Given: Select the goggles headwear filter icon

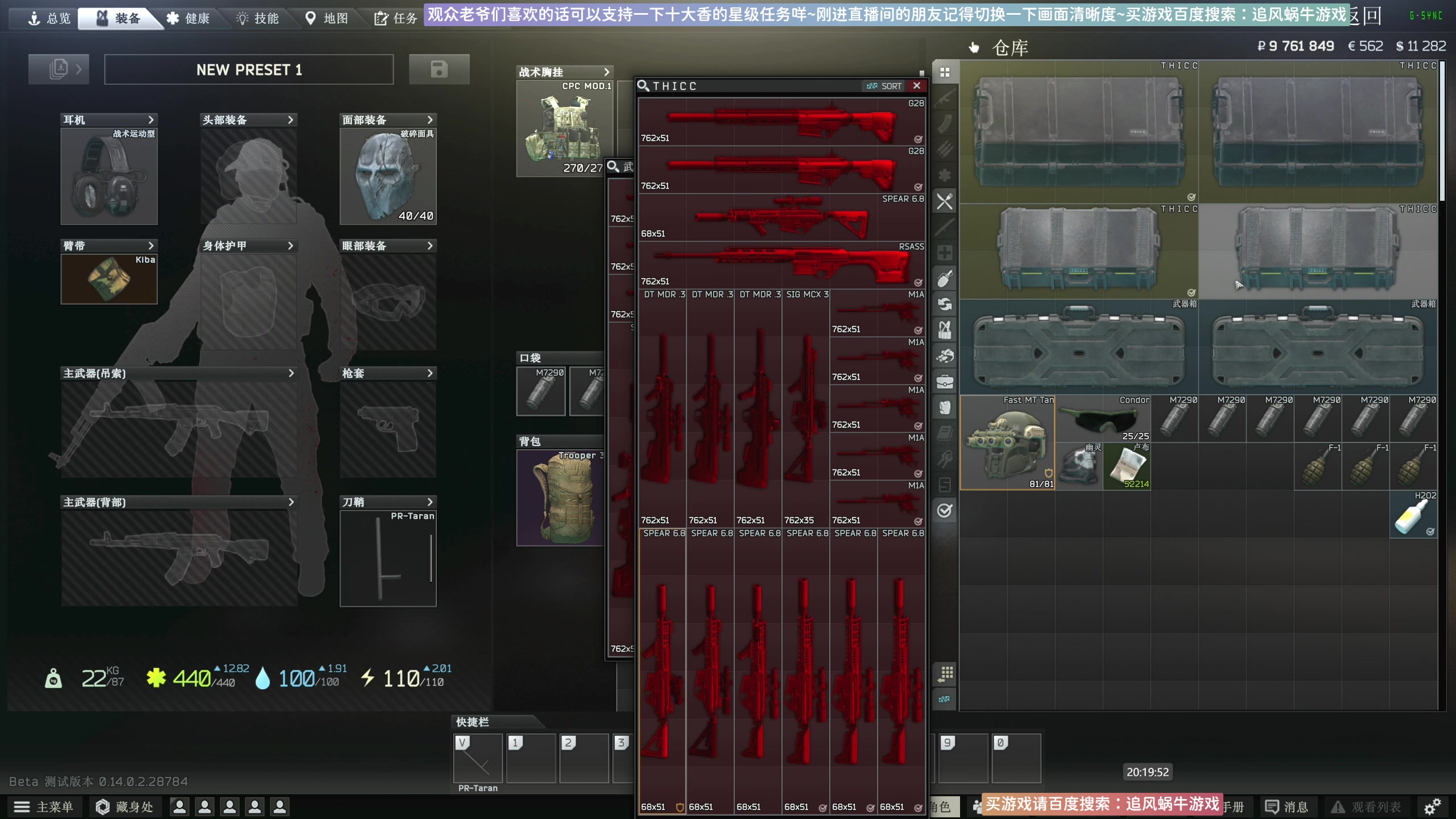Looking at the screenshot, I should (945, 356).
